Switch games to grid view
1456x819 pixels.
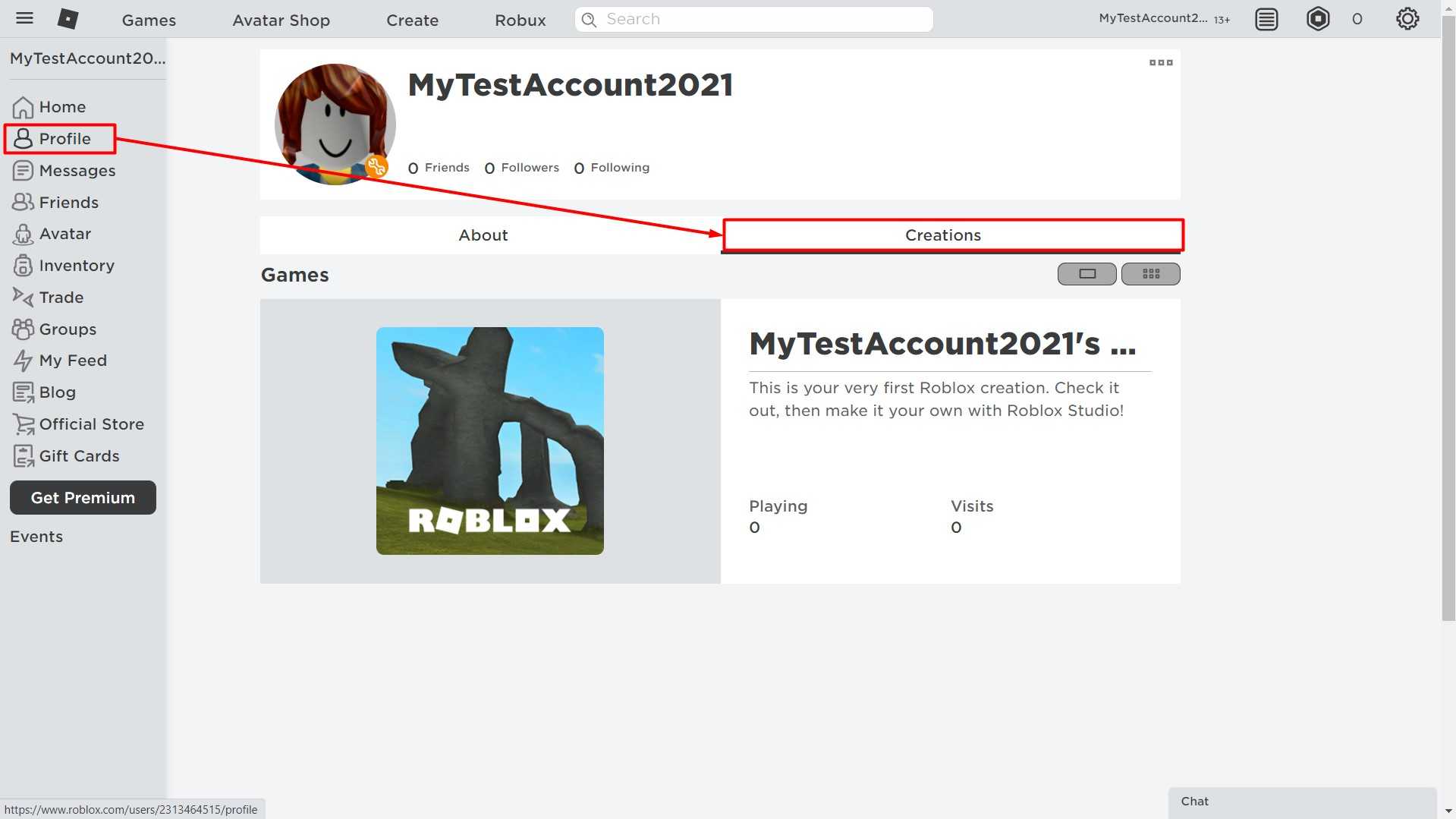click(1151, 274)
